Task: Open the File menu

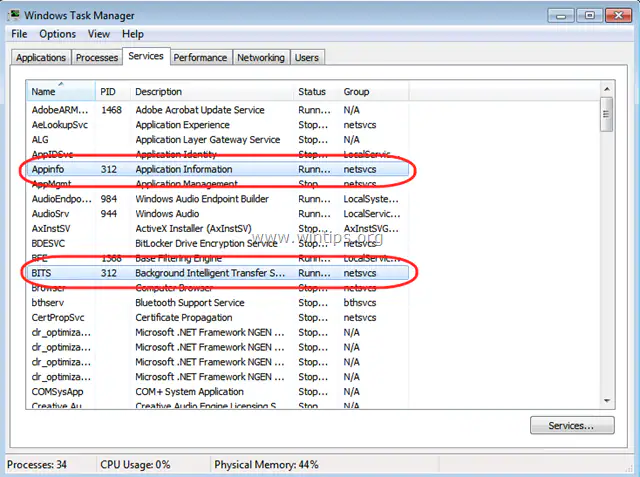Action: (19, 34)
